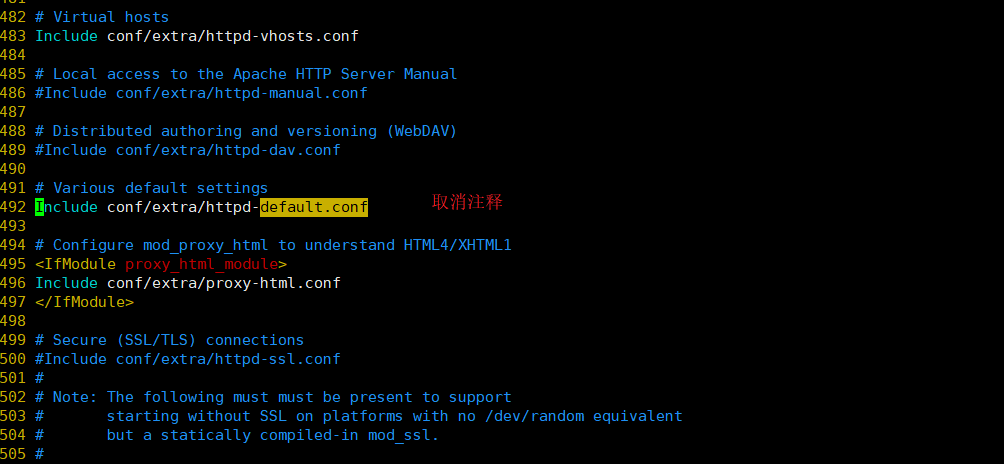Click the #Include httpd-manual.conf line
This screenshot has width=1004, height=464.
click(x=201, y=93)
